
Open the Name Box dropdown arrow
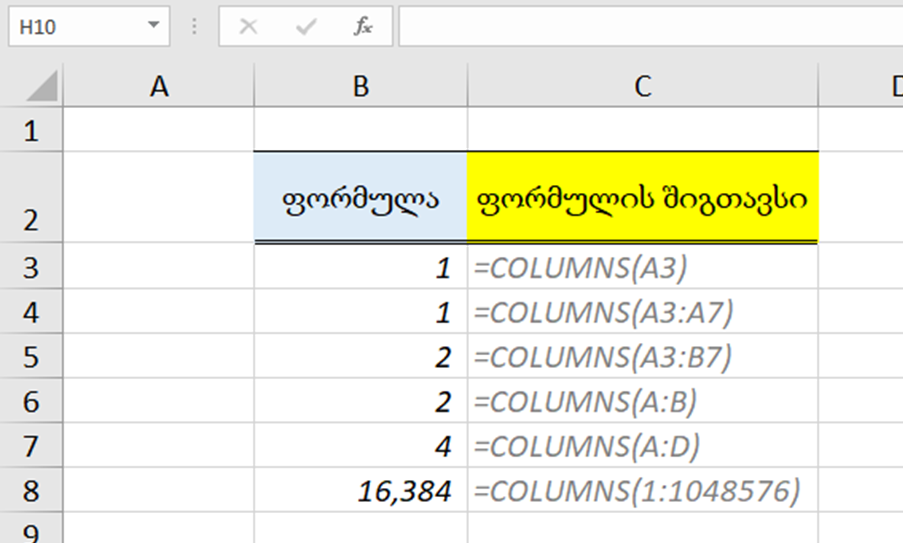point(153,25)
